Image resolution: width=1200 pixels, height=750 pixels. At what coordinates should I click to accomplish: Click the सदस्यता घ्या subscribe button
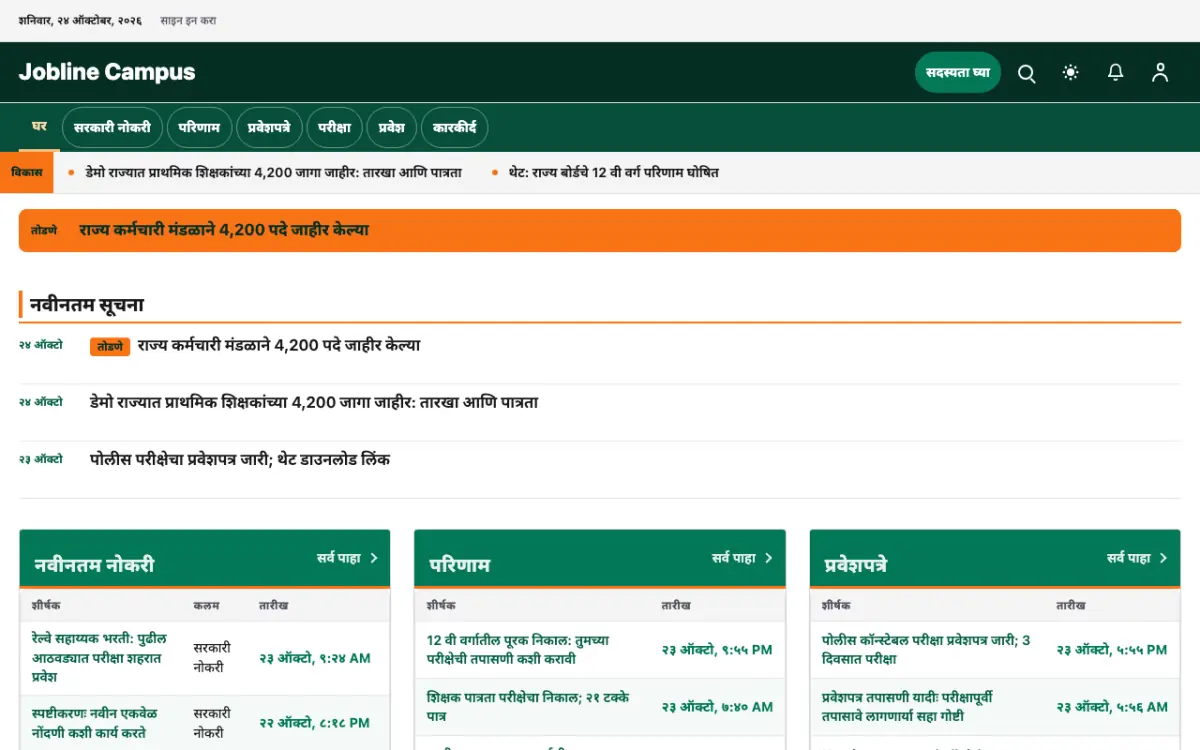(958, 72)
